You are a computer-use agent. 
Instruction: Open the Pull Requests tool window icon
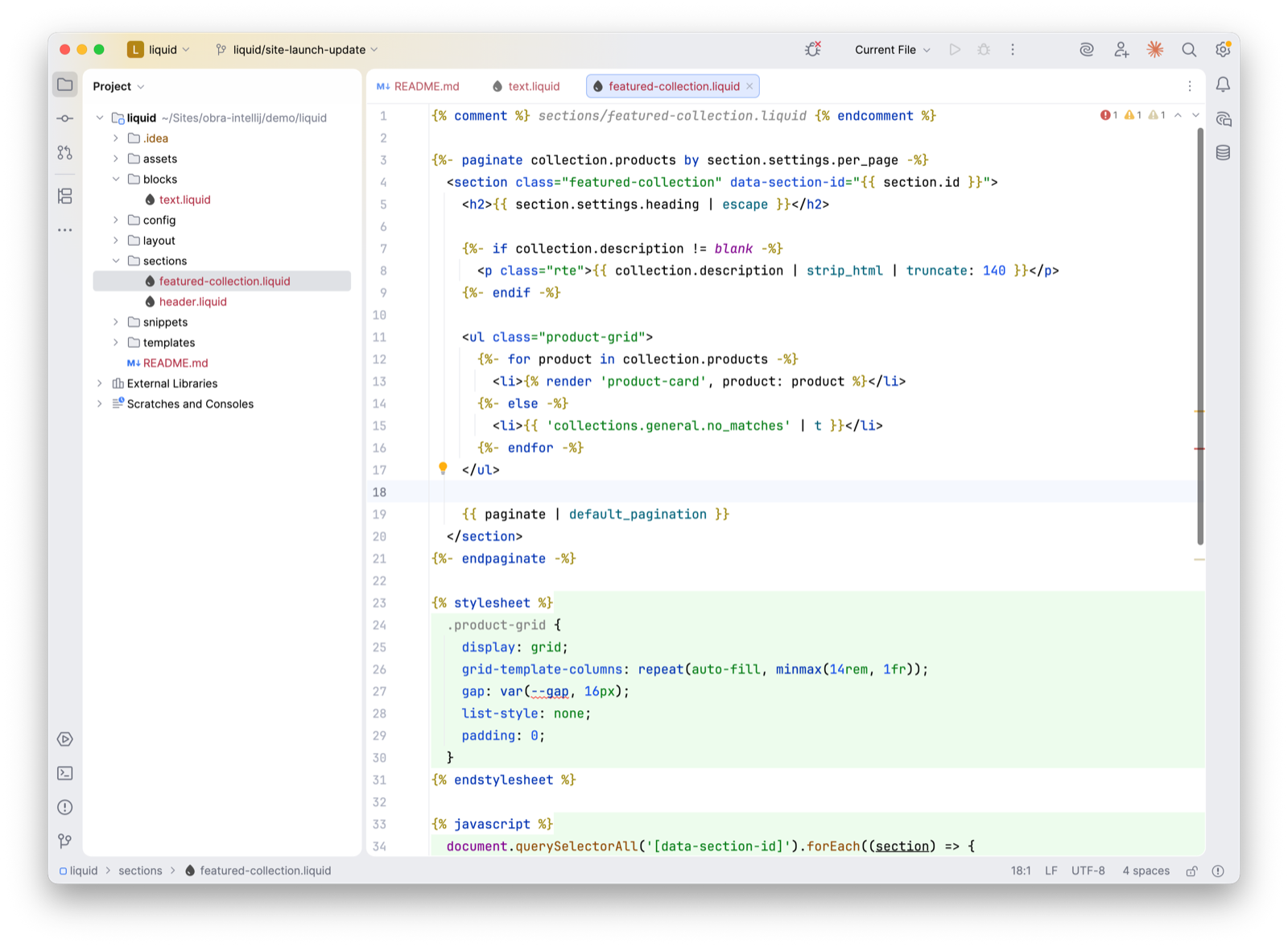(x=65, y=152)
